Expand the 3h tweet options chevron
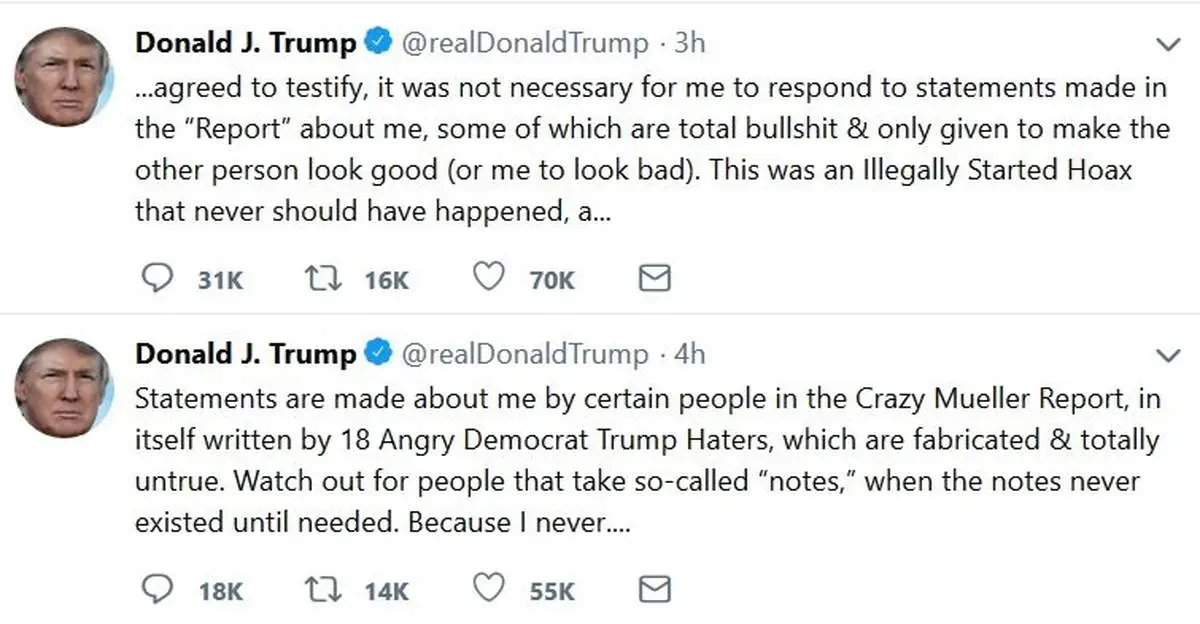 pos(1166,44)
